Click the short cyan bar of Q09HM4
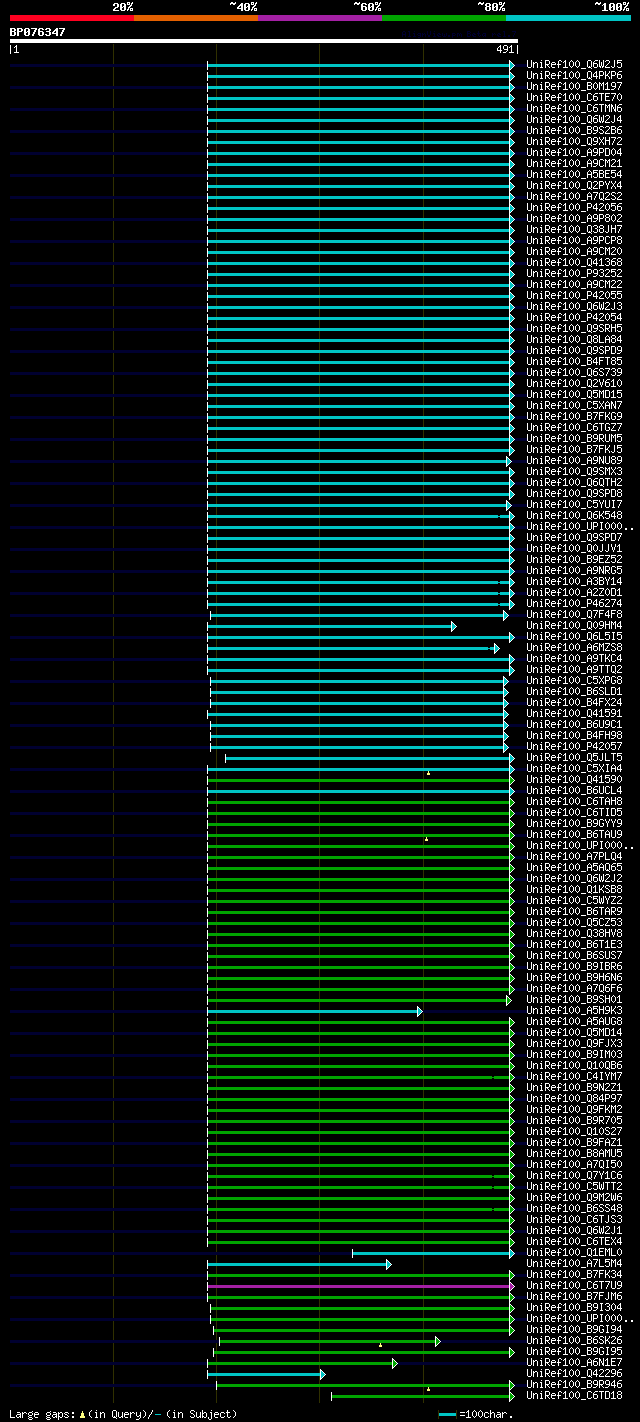 332,626
